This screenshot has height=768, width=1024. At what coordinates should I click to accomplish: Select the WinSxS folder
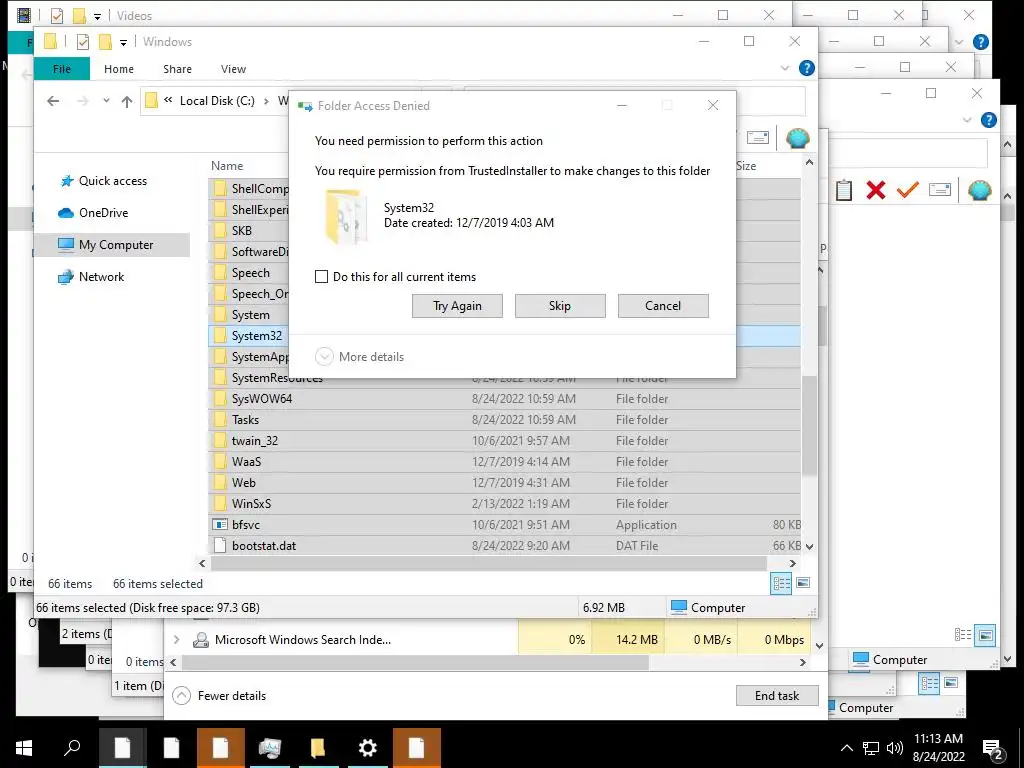point(504,504)
